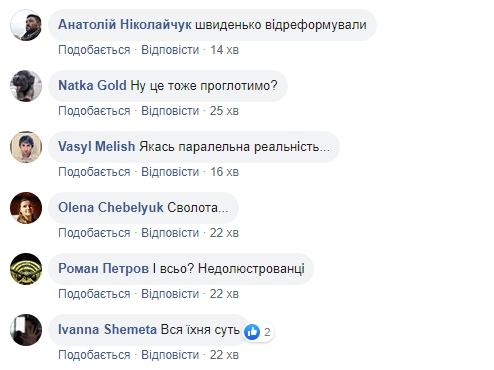This screenshot has height=370, width=494.
Task: Click the blue like reaction icon
Action: [x=252, y=332]
